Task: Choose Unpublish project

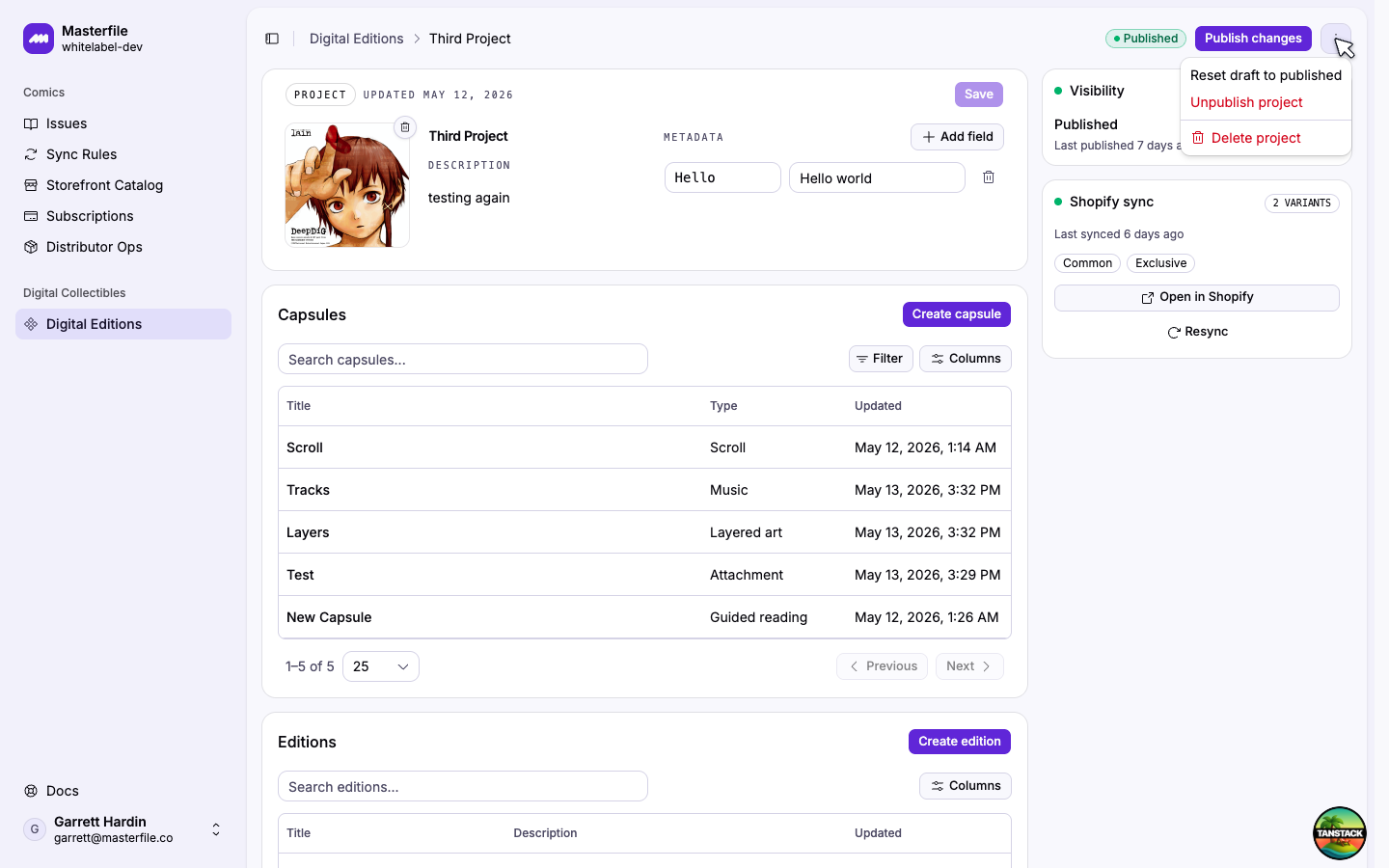Action: pyautogui.click(x=1266, y=102)
